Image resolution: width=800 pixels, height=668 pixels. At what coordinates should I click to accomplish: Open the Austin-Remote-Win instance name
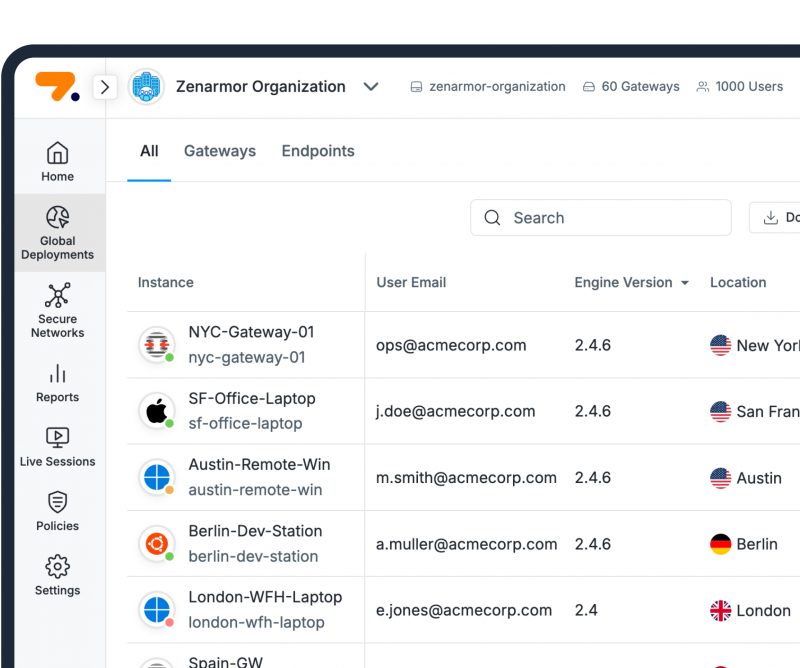click(259, 465)
